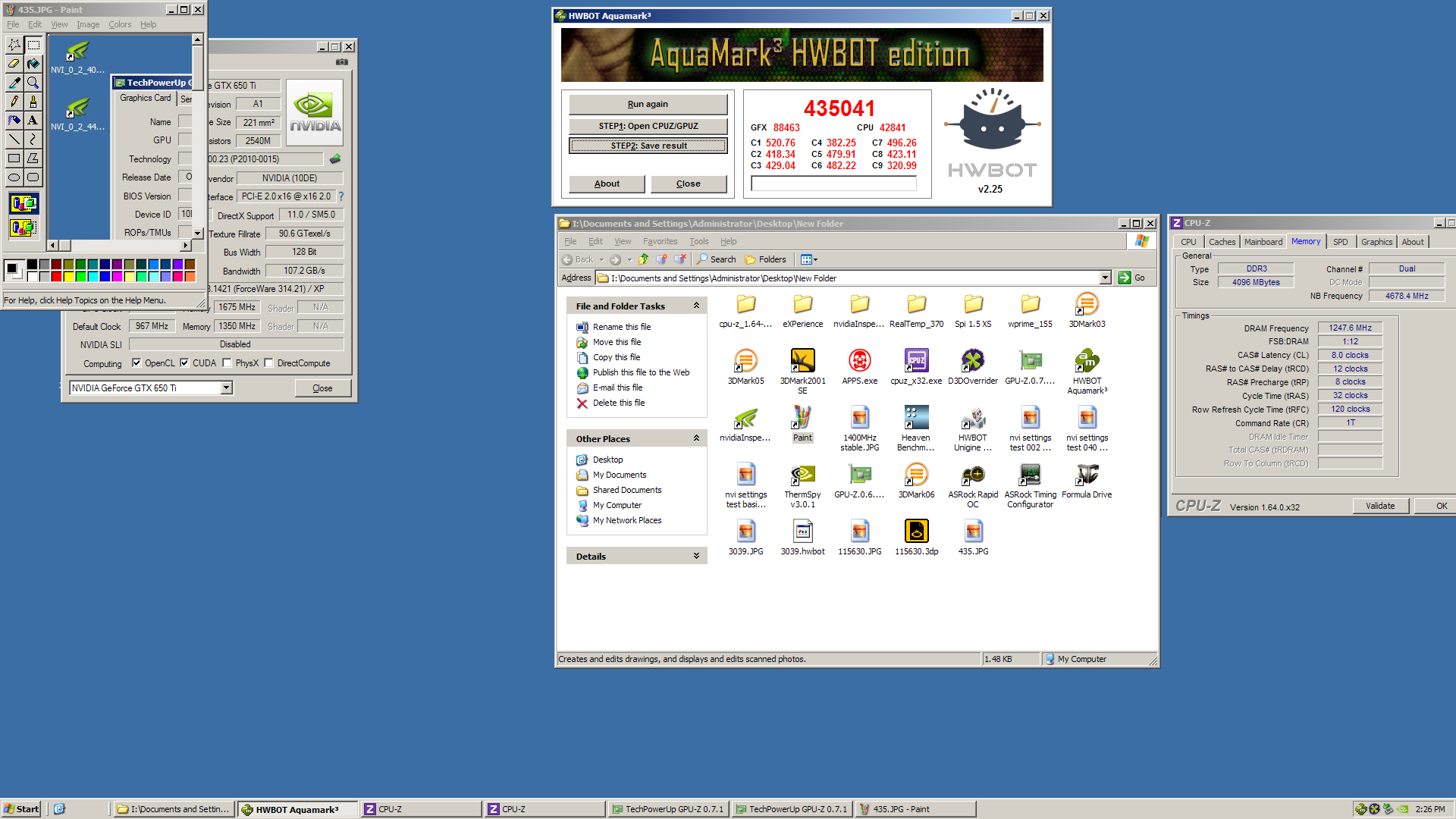
Task: Switch to the Mainboard tab in CPU-Z
Action: (x=1263, y=242)
